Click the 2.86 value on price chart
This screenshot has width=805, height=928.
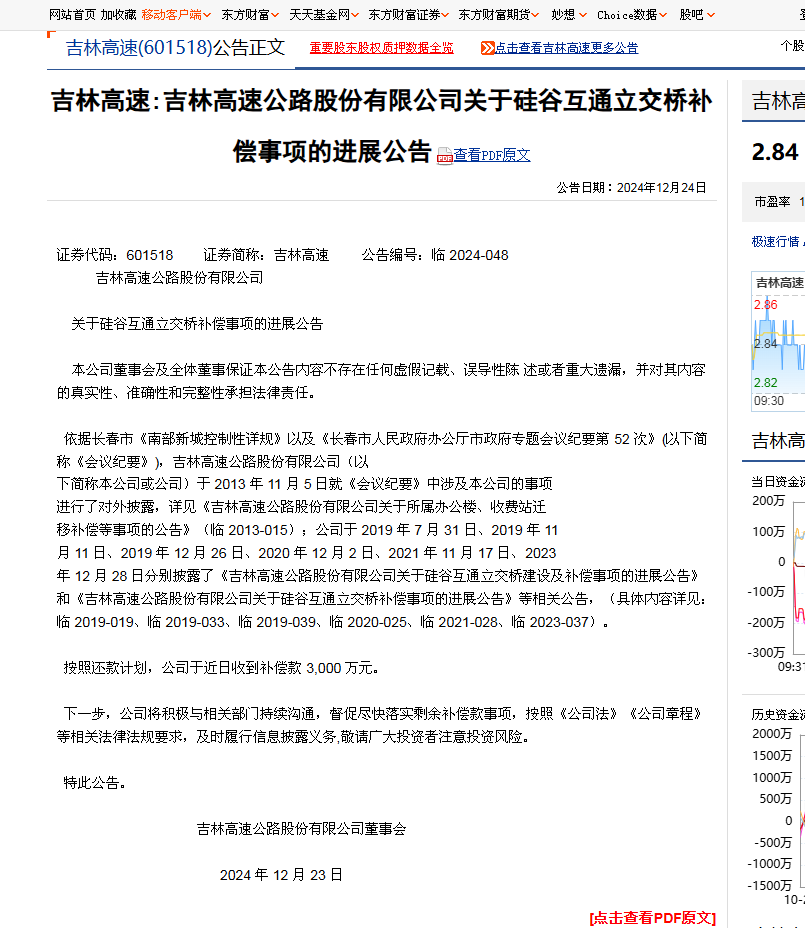[x=765, y=305]
